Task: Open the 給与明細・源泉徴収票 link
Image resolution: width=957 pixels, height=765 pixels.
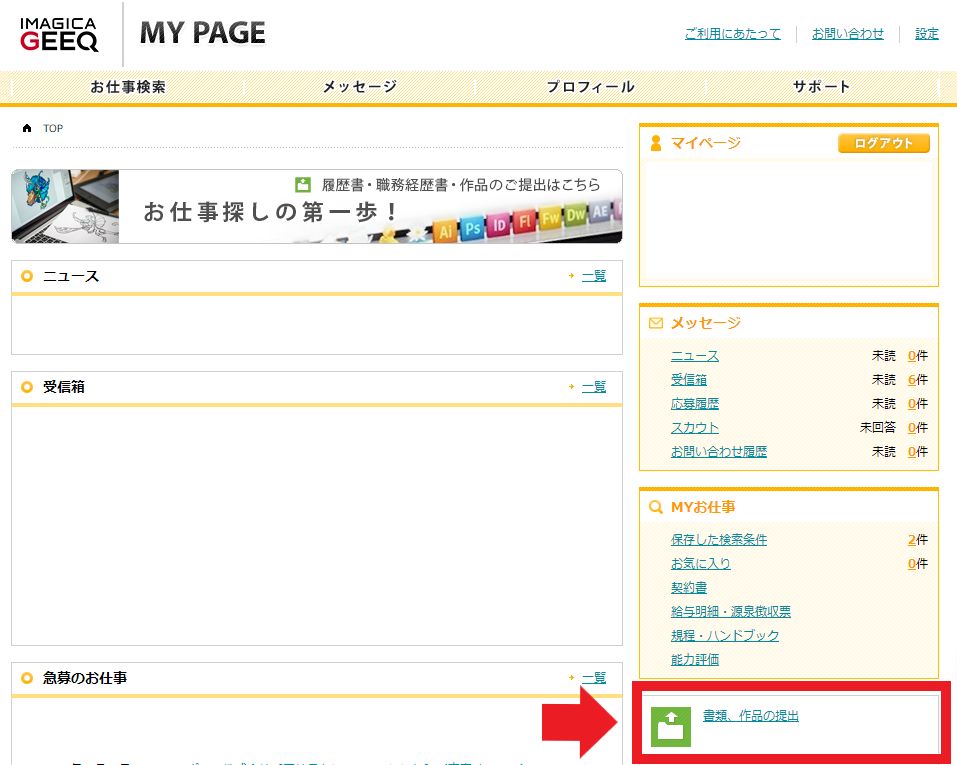Action: (x=730, y=612)
